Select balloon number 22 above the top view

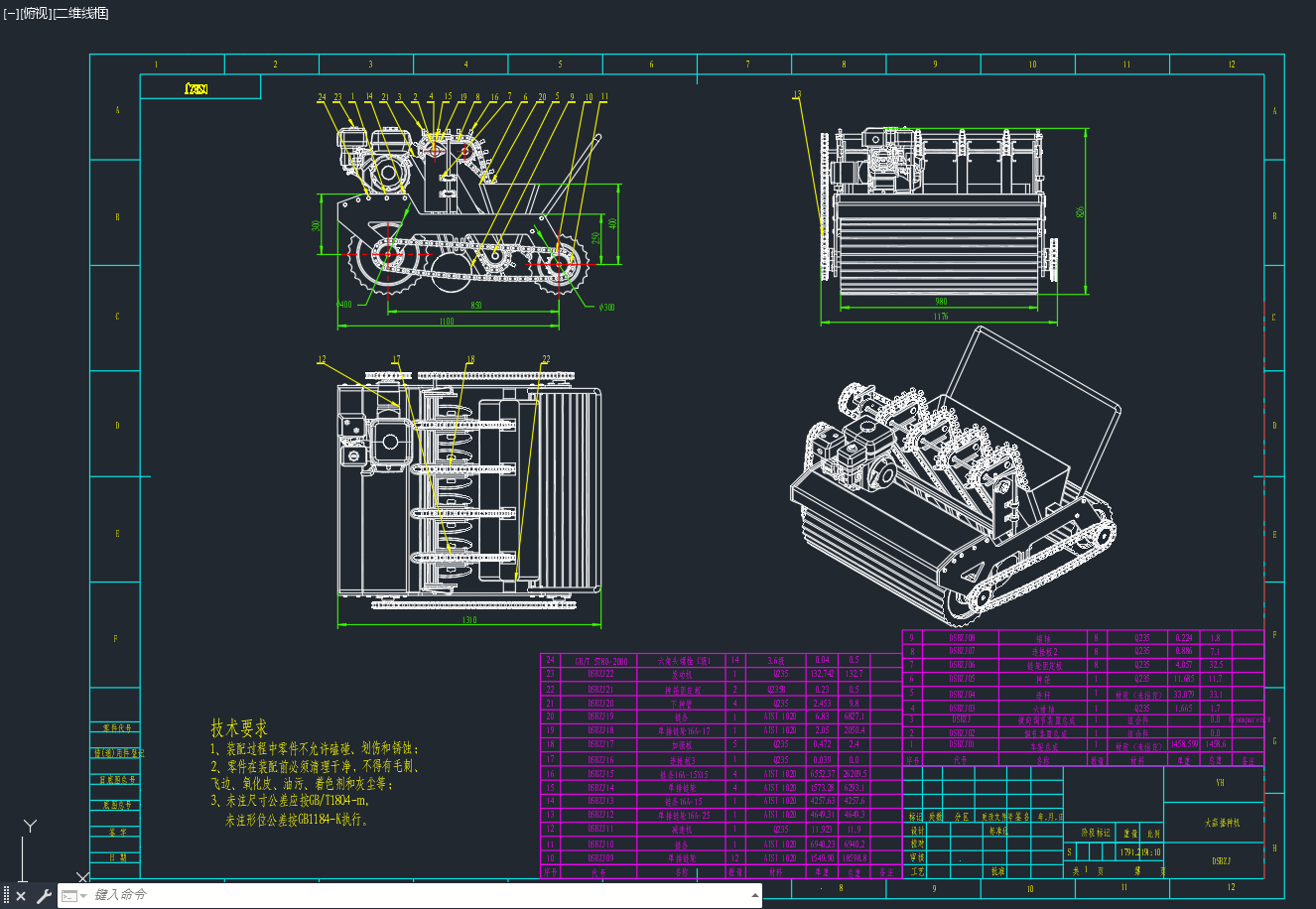pos(546,359)
